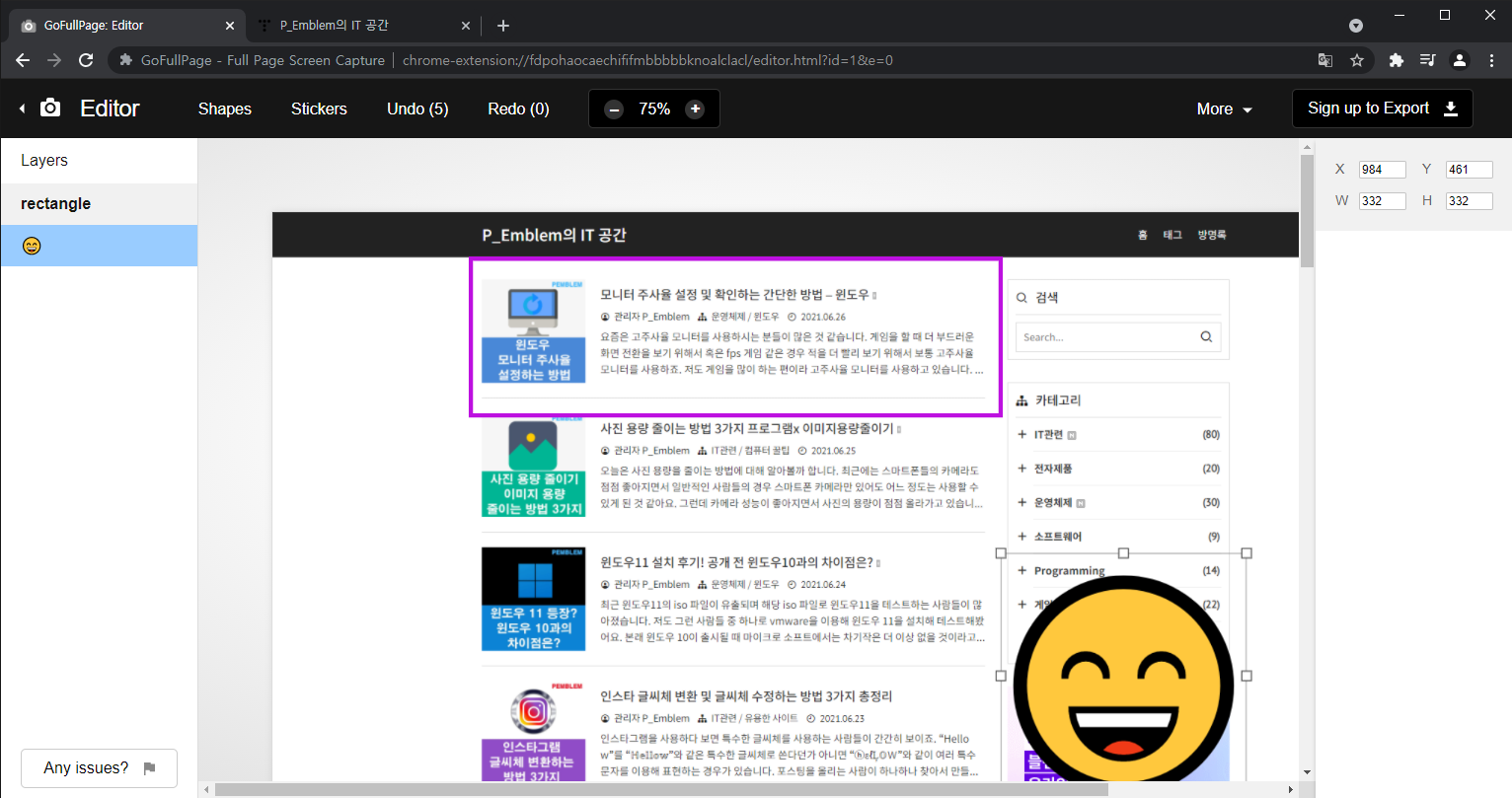1512x798 pixels.
Task: Click Undo (5) in the toolbar
Action: [x=416, y=109]
